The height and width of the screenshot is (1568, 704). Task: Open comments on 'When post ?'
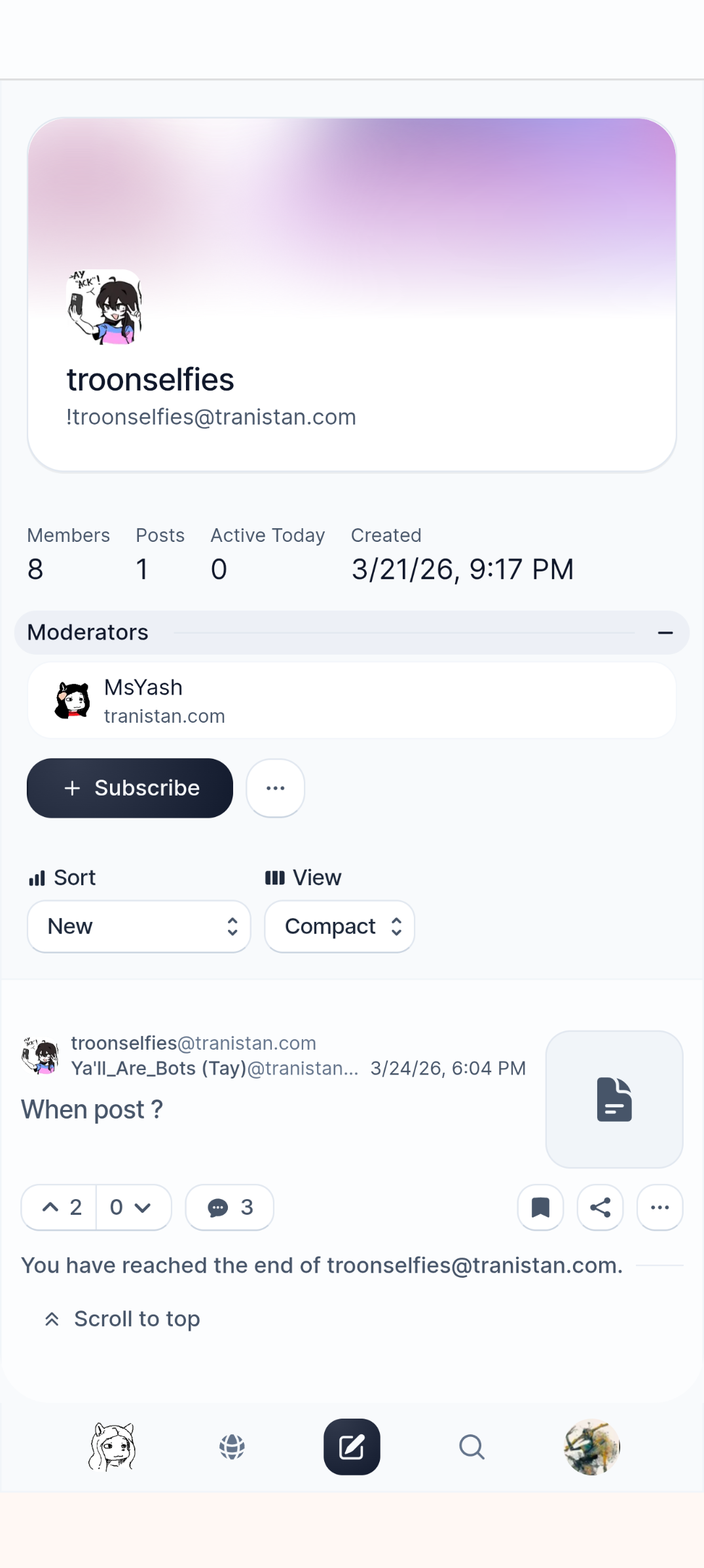[x=229, y=1207]
